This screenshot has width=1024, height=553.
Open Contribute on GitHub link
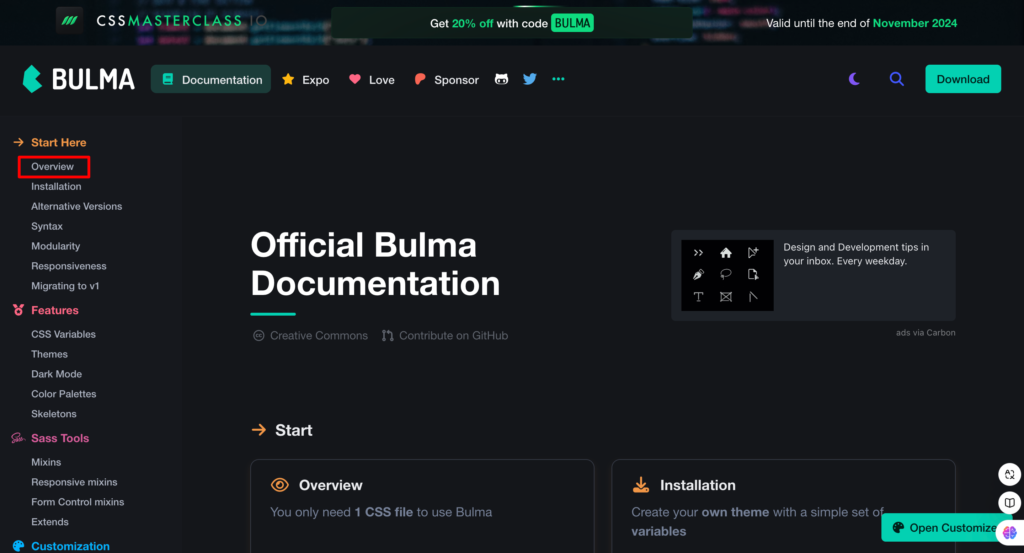pyautogui.click(x=445, y=336)
